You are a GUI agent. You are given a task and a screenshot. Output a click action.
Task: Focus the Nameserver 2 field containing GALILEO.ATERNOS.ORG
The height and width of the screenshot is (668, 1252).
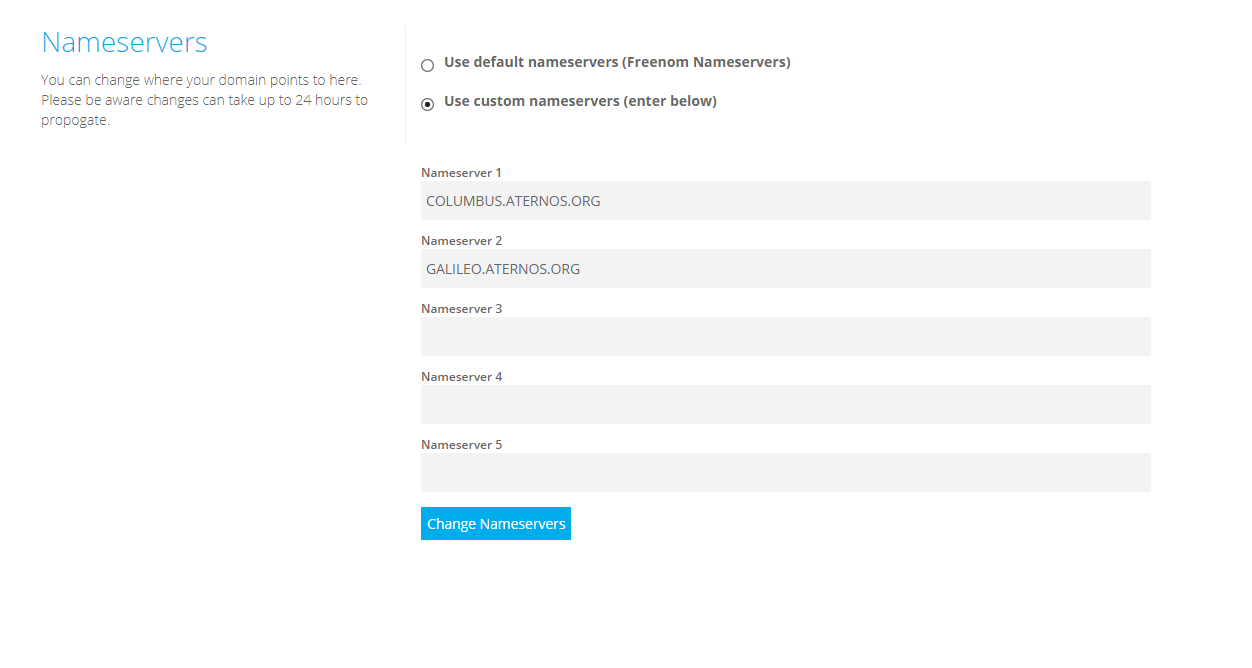coord(785,268)
